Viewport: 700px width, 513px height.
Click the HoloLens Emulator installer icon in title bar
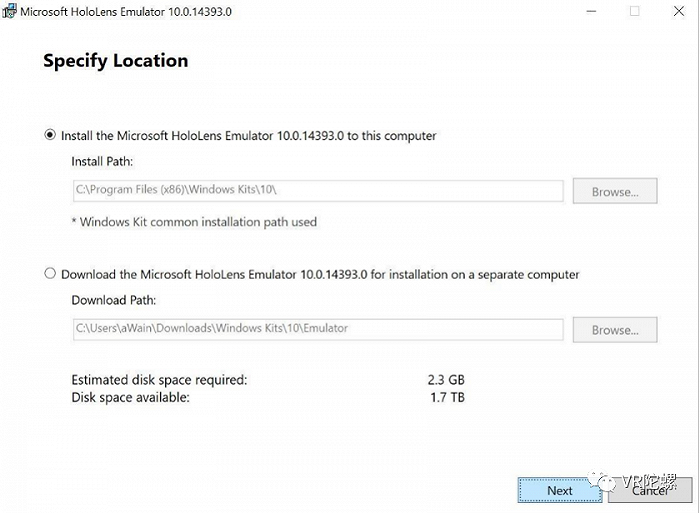[x=9, y=11]
